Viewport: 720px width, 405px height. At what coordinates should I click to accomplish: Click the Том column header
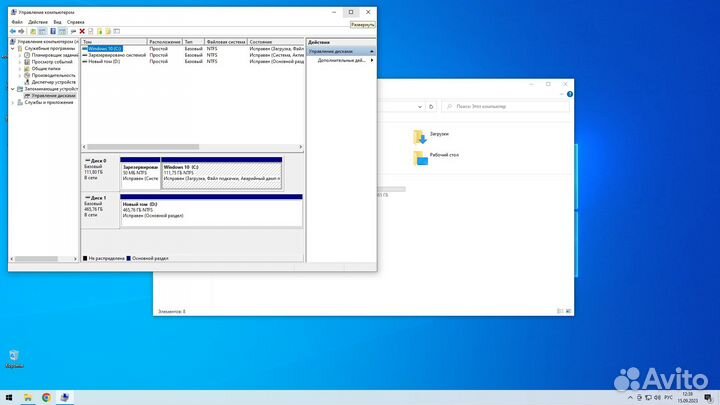pyautogui.click(x=114, y=42)
